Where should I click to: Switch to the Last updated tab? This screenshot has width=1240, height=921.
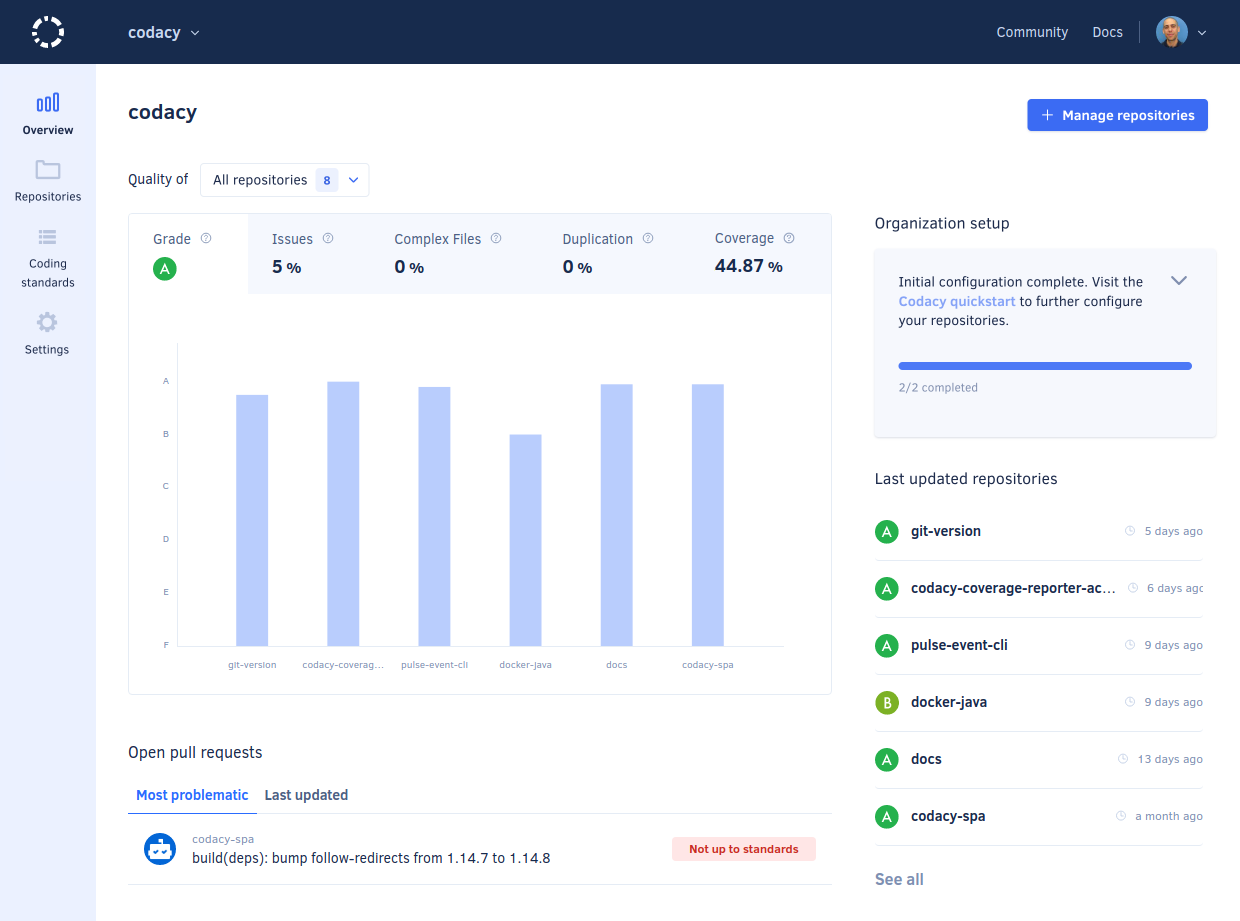point(306,795)
